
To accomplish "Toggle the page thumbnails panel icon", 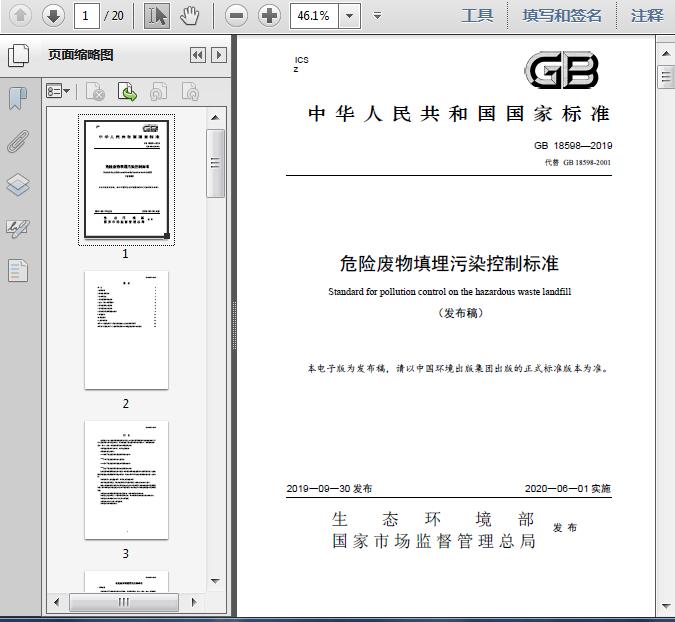I will coord(19,55).
